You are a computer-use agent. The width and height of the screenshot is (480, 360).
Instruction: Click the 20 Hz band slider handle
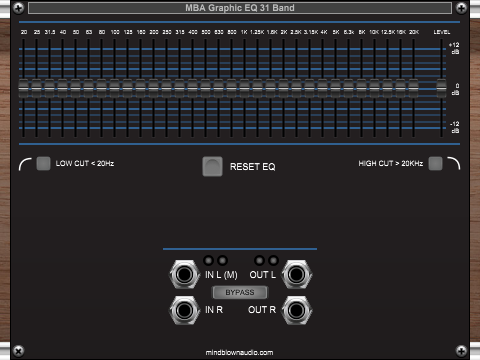[x=23, y=88]
